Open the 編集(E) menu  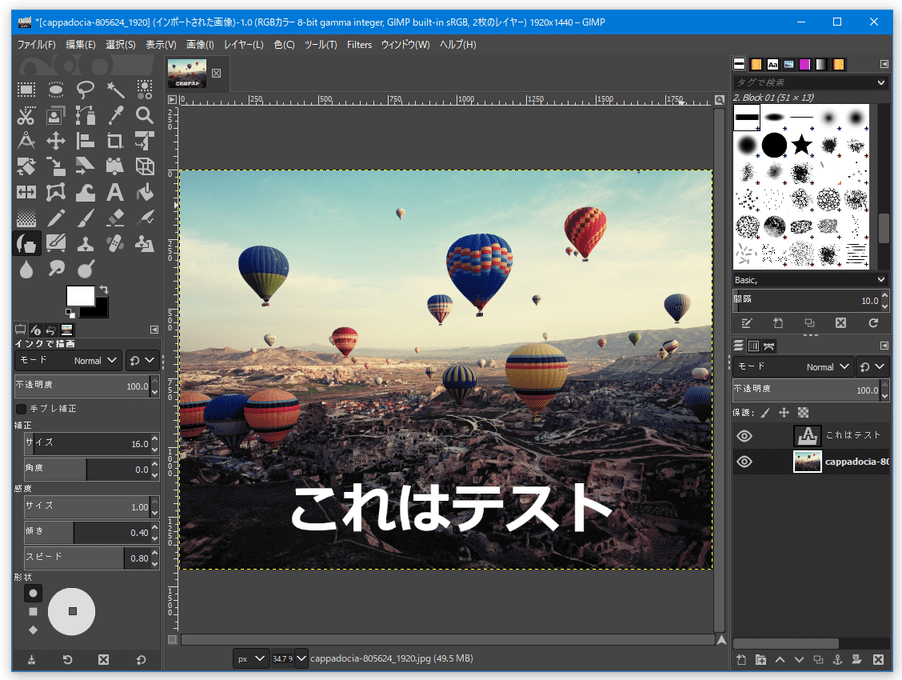pyautogui.click(x=81, y=44)
